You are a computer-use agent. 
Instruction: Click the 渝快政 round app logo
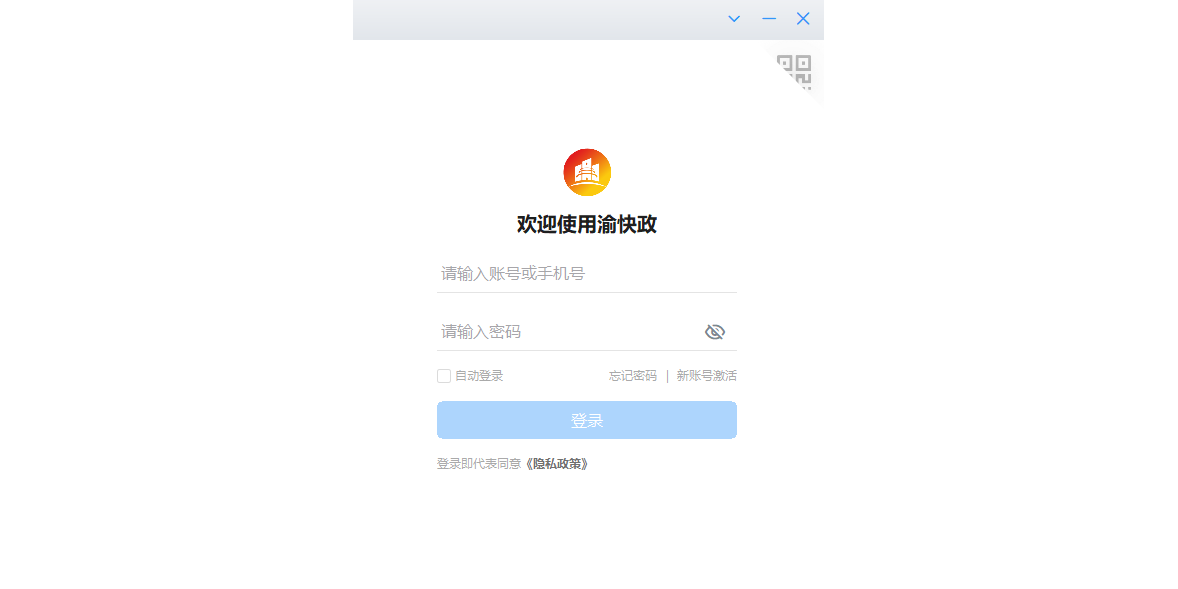coord(587,172)
